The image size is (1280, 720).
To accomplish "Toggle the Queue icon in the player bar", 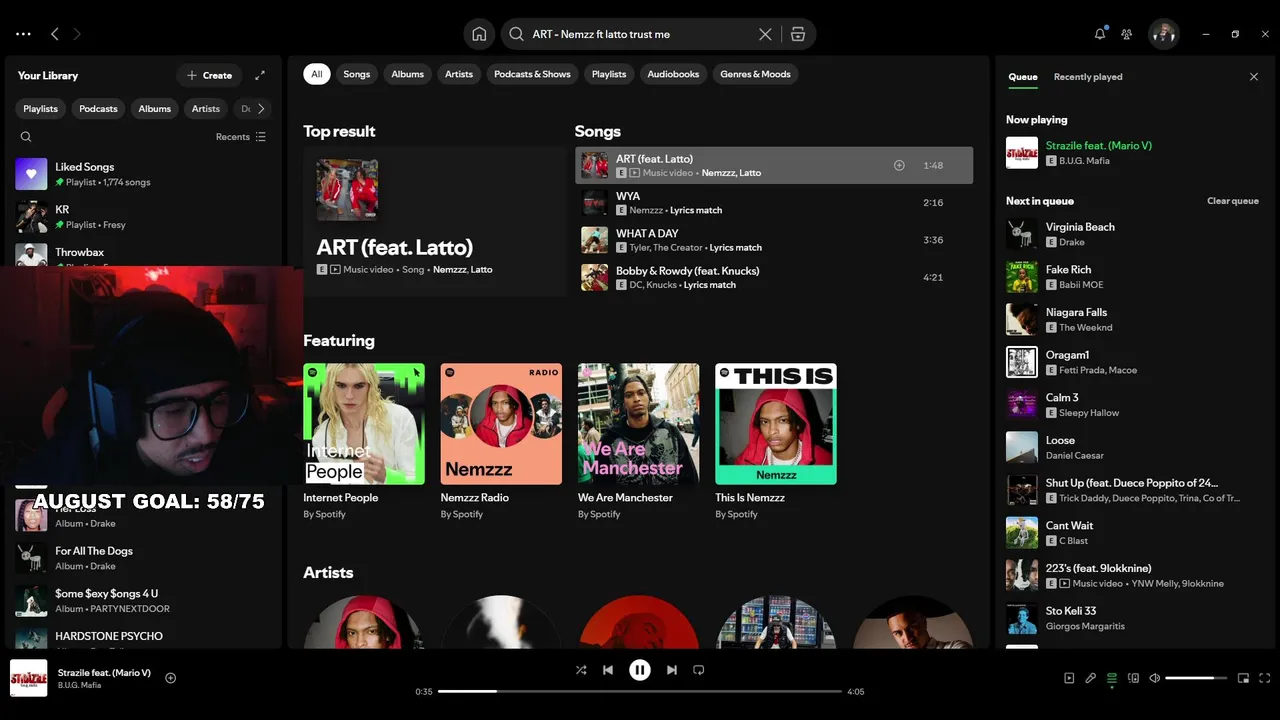I will 1112,678.
